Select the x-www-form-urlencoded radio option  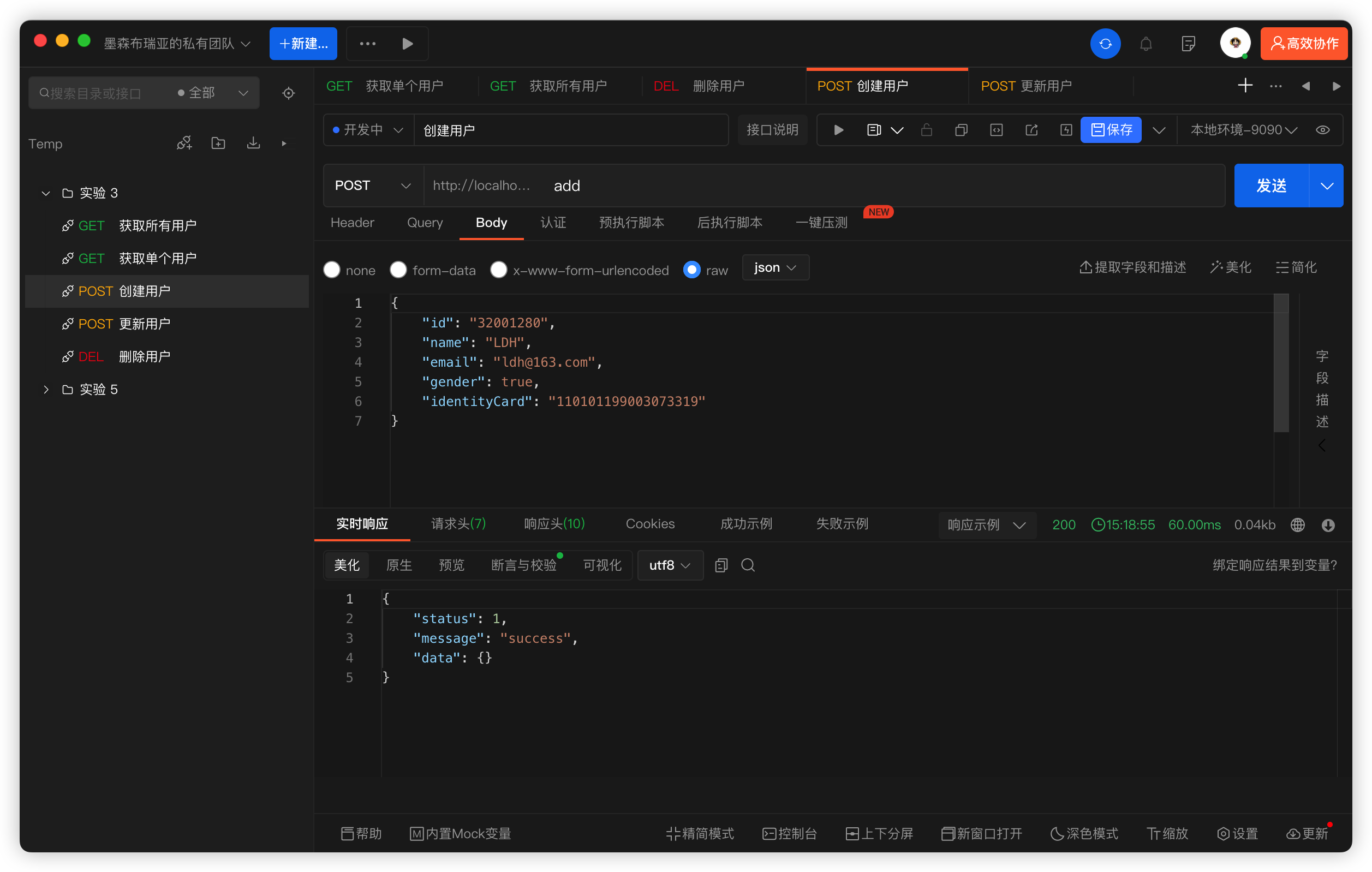coord(499,270)
